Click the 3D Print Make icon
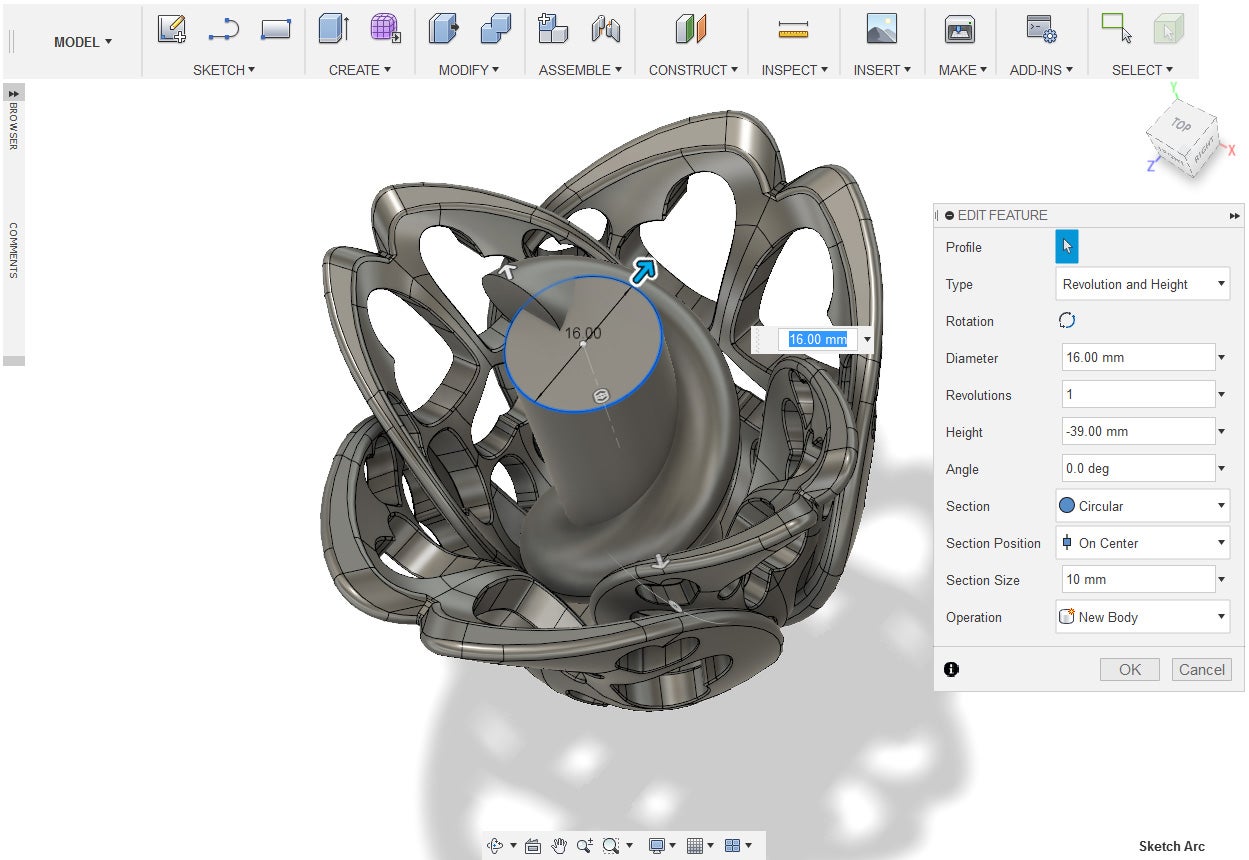 [960, 30]
